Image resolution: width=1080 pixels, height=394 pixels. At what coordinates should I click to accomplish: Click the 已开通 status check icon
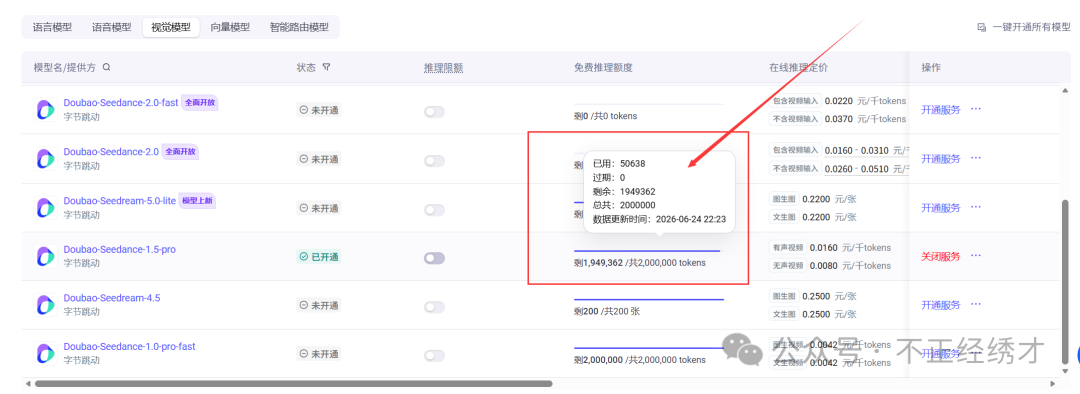304,257
